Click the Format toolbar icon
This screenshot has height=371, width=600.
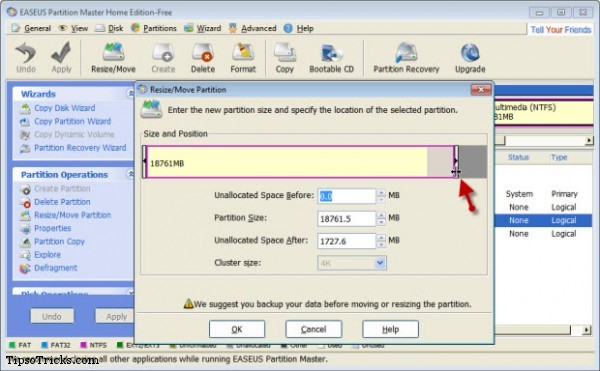243,57
